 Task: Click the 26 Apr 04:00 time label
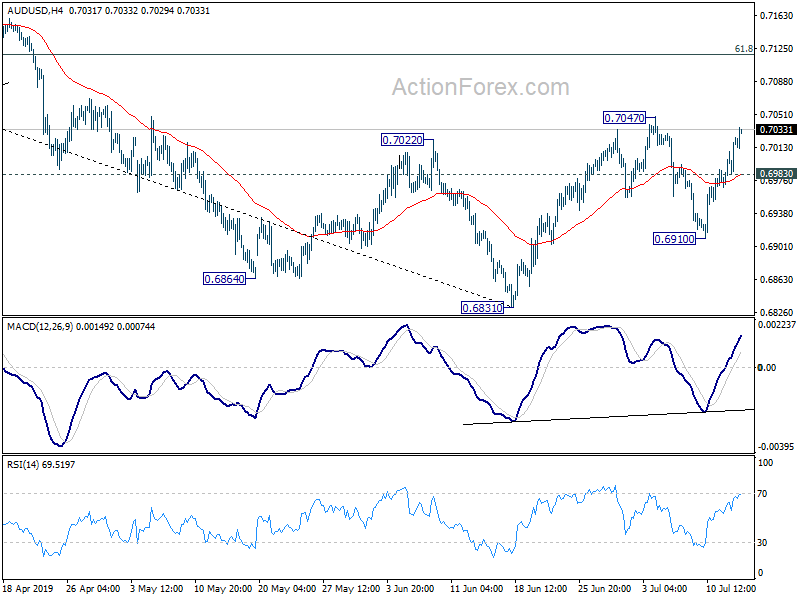[93, 588]
